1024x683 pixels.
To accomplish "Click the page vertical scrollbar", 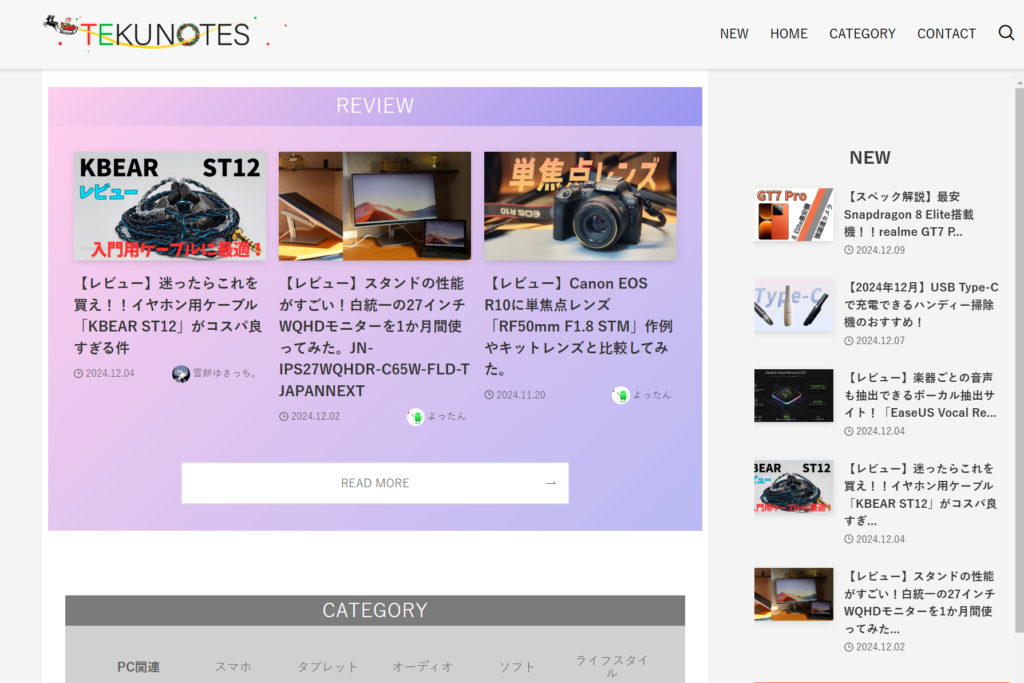I will click(x=1019, y=359).
